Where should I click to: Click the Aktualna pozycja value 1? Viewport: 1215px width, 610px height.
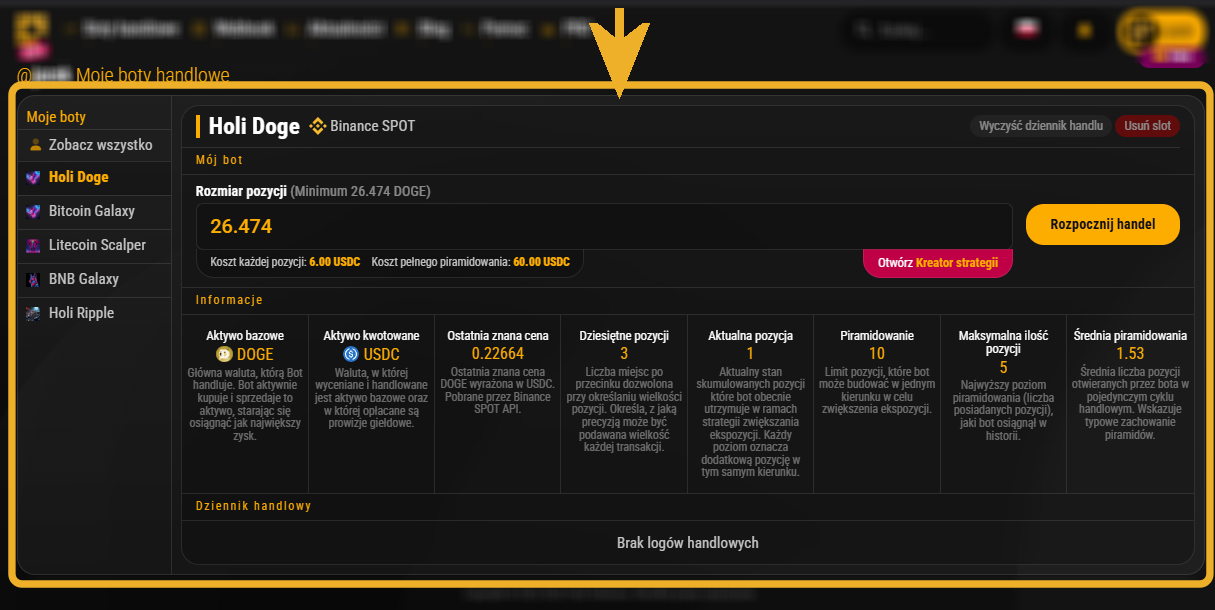[751, 354]
